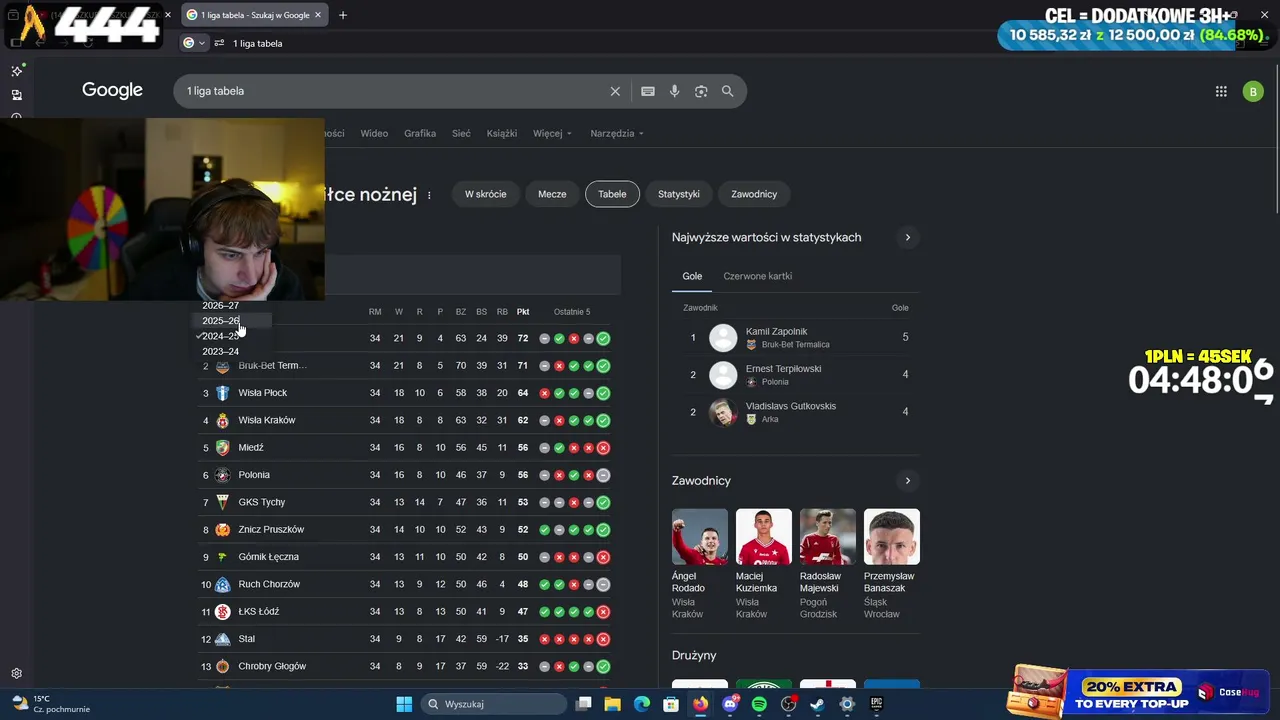This screenshot has width=1280, height=720.
Task: Focus the Wyszukaj taskbar search box
Action: coord(494,704)
